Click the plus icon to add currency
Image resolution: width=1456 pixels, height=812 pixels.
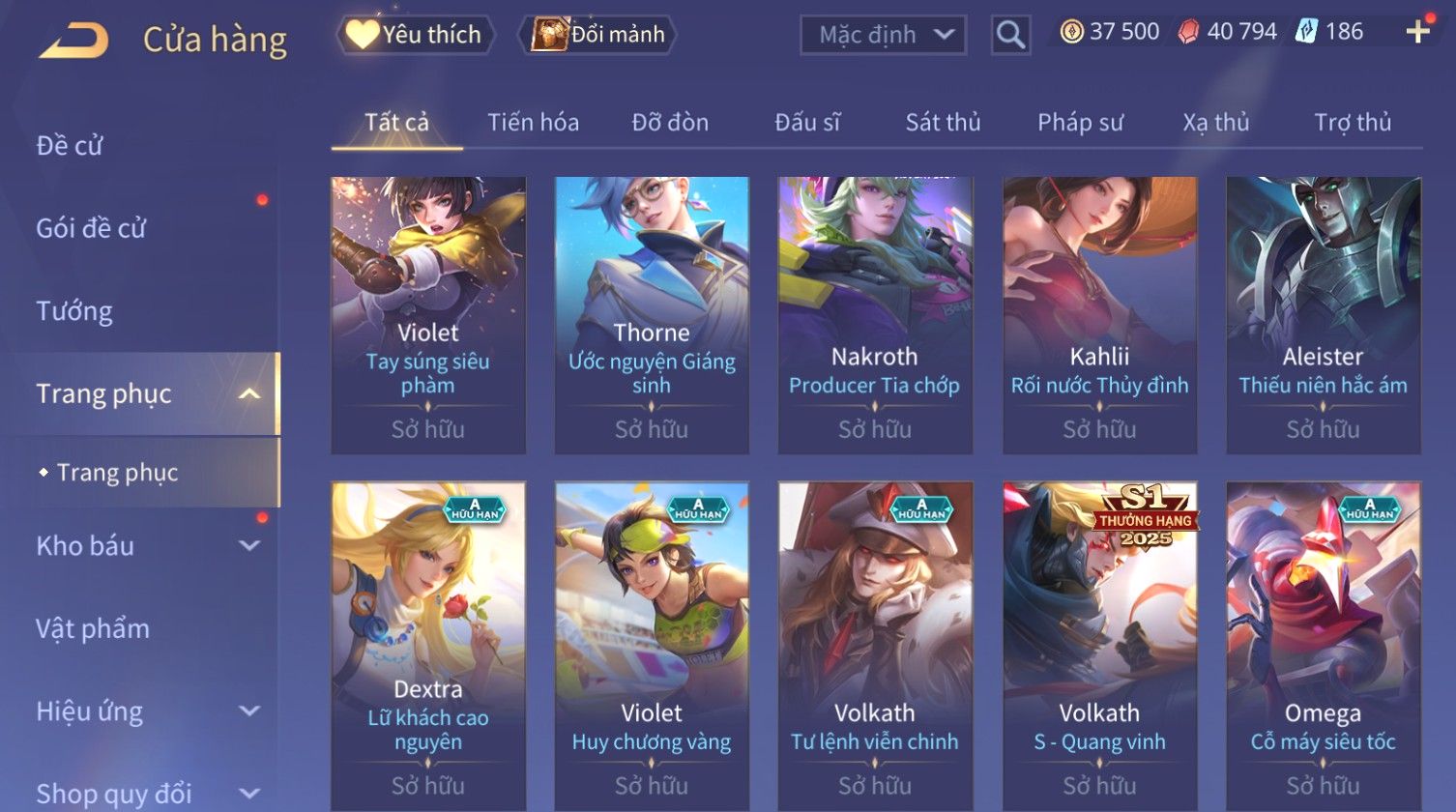point(1418,32)
